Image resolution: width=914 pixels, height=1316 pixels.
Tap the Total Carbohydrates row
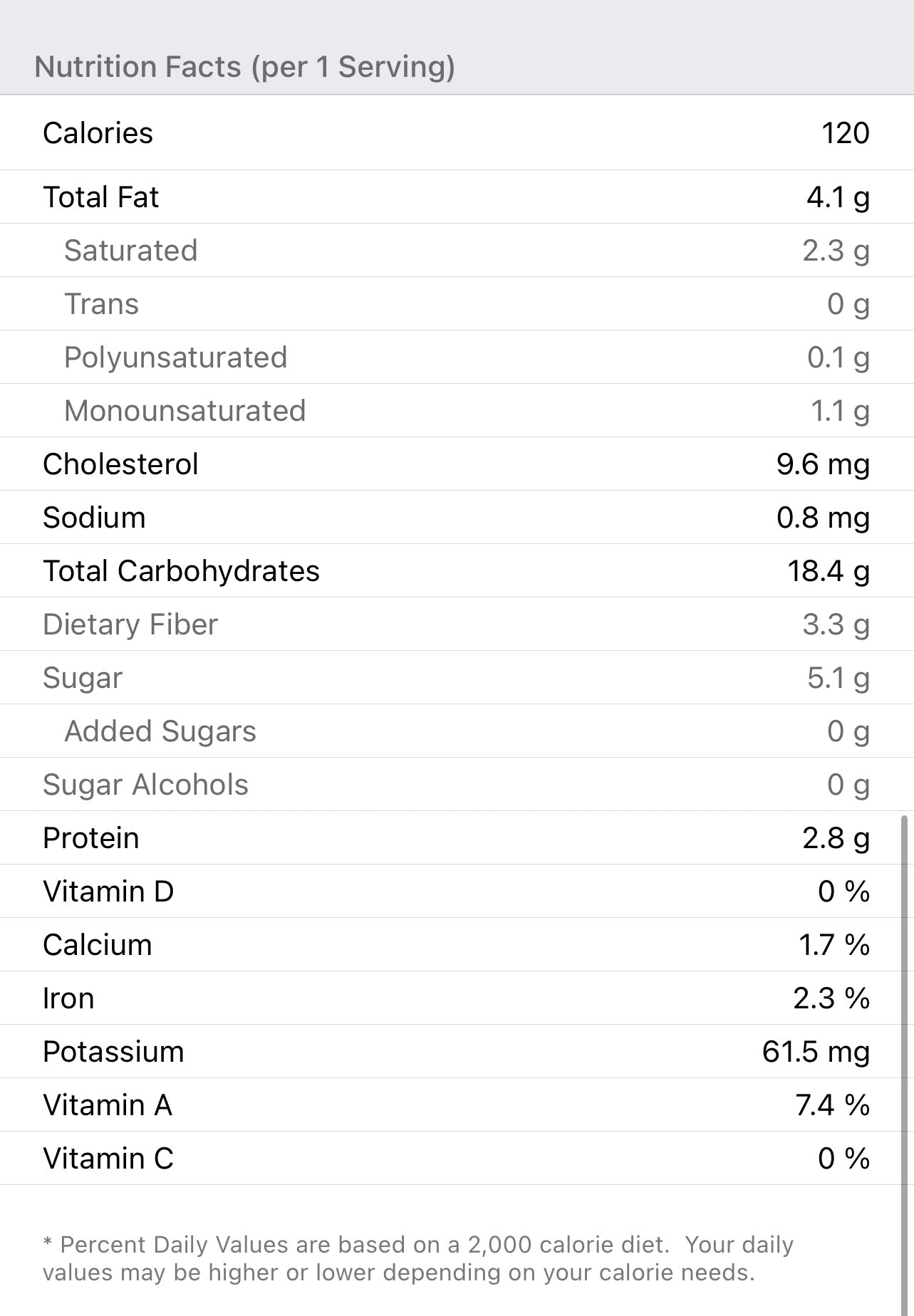pos(456,571)
